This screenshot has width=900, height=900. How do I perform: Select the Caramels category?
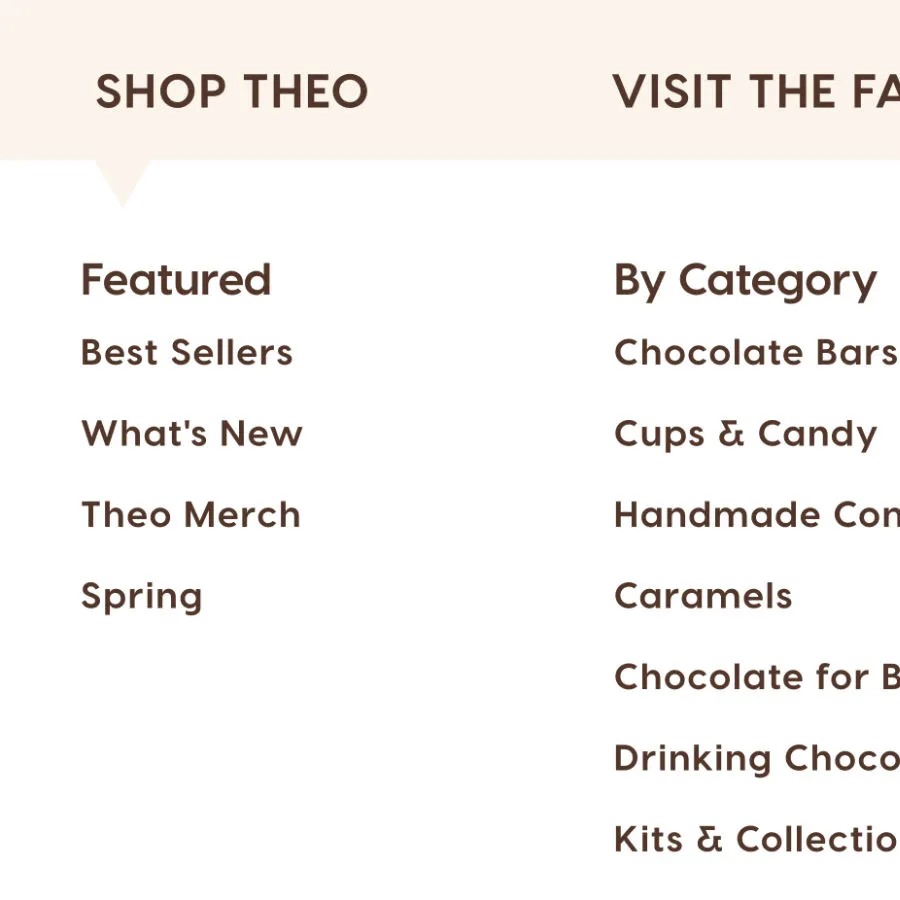click(703, 595)
